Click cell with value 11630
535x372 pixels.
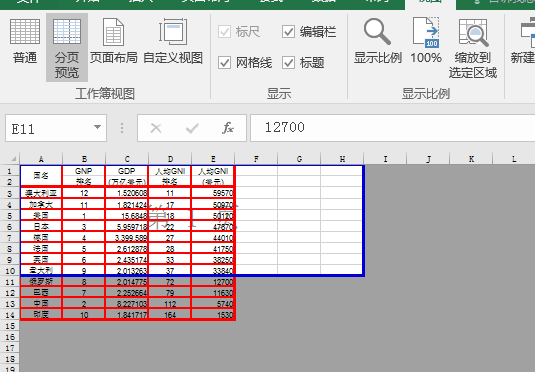coord(213,293)
